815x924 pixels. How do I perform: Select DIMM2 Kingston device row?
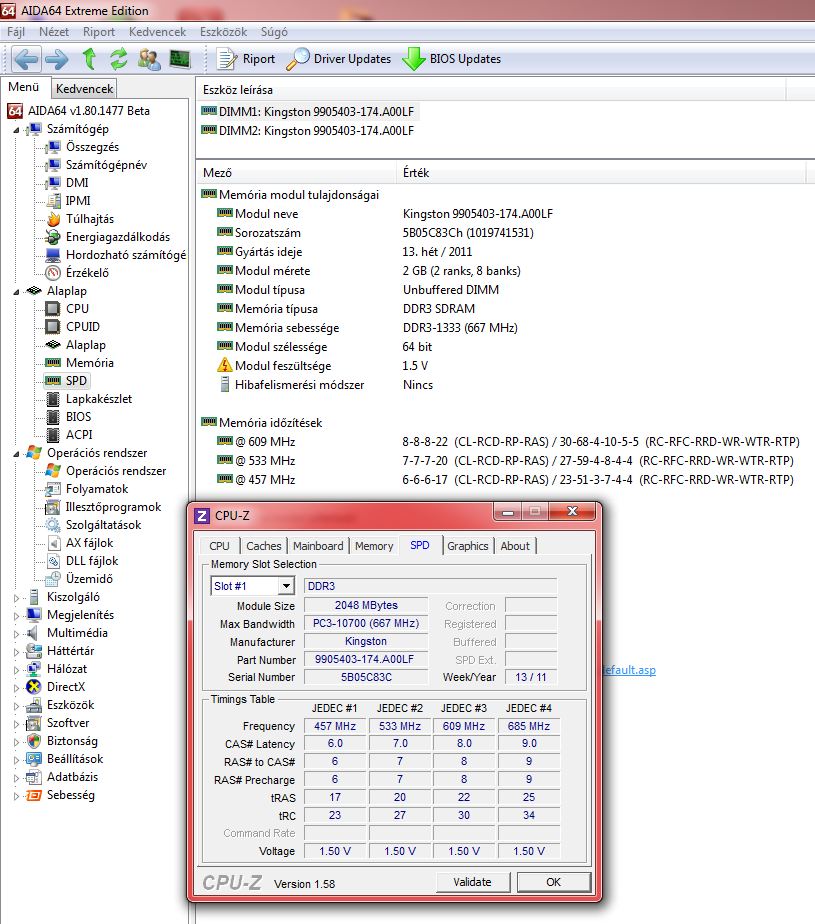(x=308, y=130)
